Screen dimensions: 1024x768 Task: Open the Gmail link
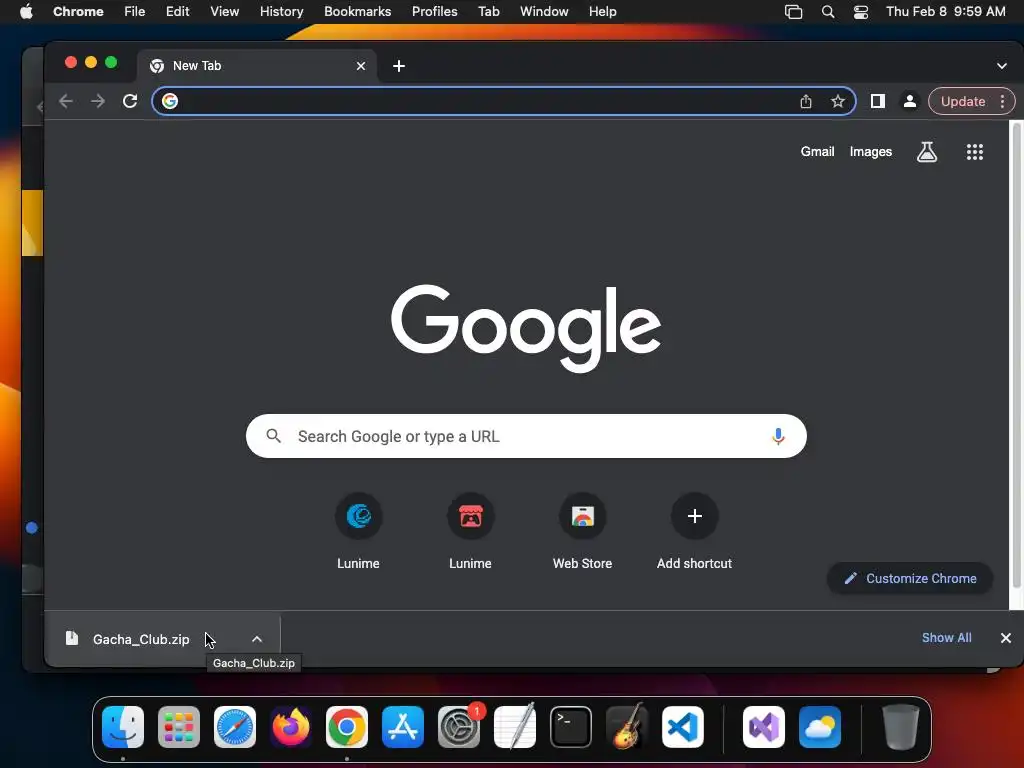point(818,152)
